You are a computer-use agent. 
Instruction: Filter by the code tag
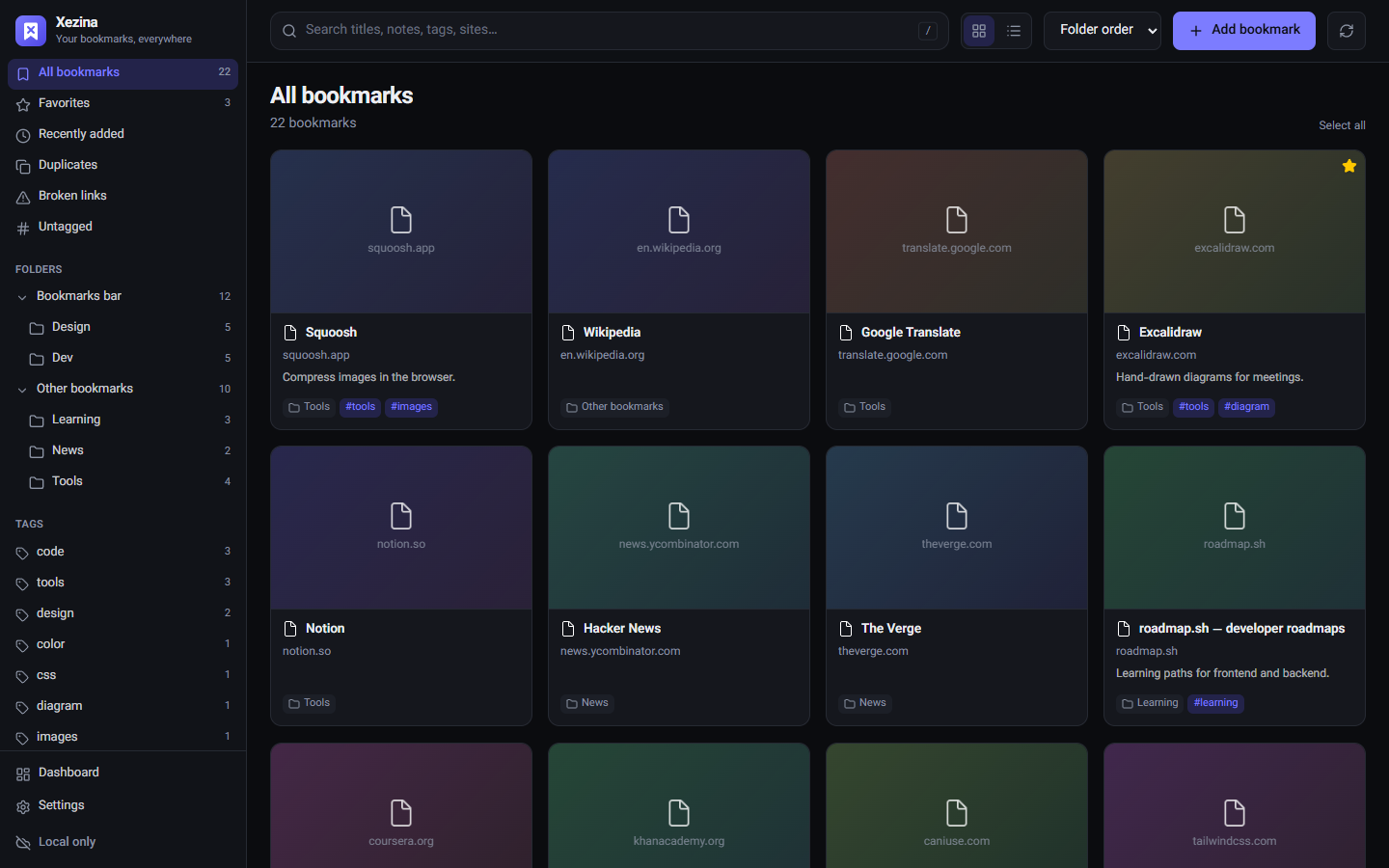point(123,552)
